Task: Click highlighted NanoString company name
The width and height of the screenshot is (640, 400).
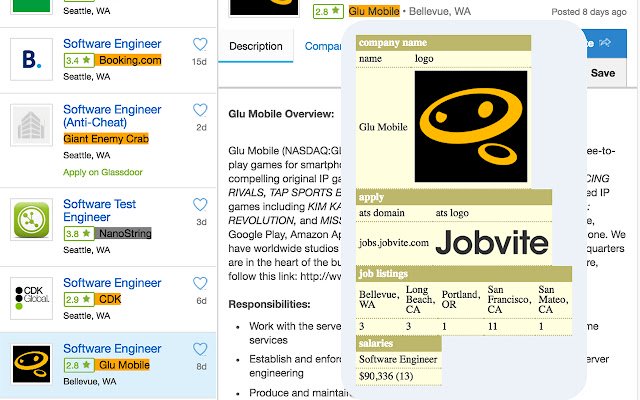Action: pos(124,233)
